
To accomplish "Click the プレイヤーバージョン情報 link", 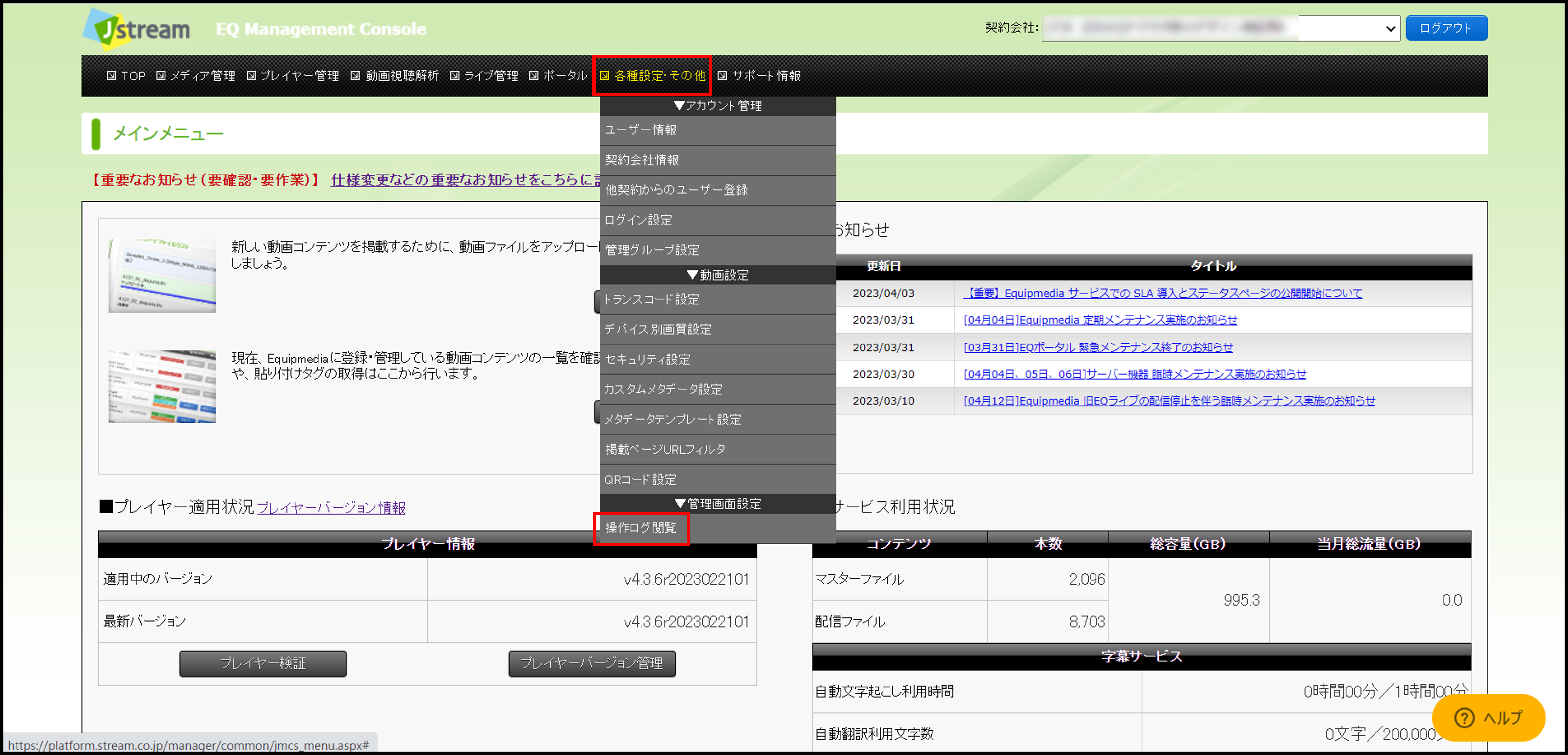I will pyautogui.click(x=331, y=508).
